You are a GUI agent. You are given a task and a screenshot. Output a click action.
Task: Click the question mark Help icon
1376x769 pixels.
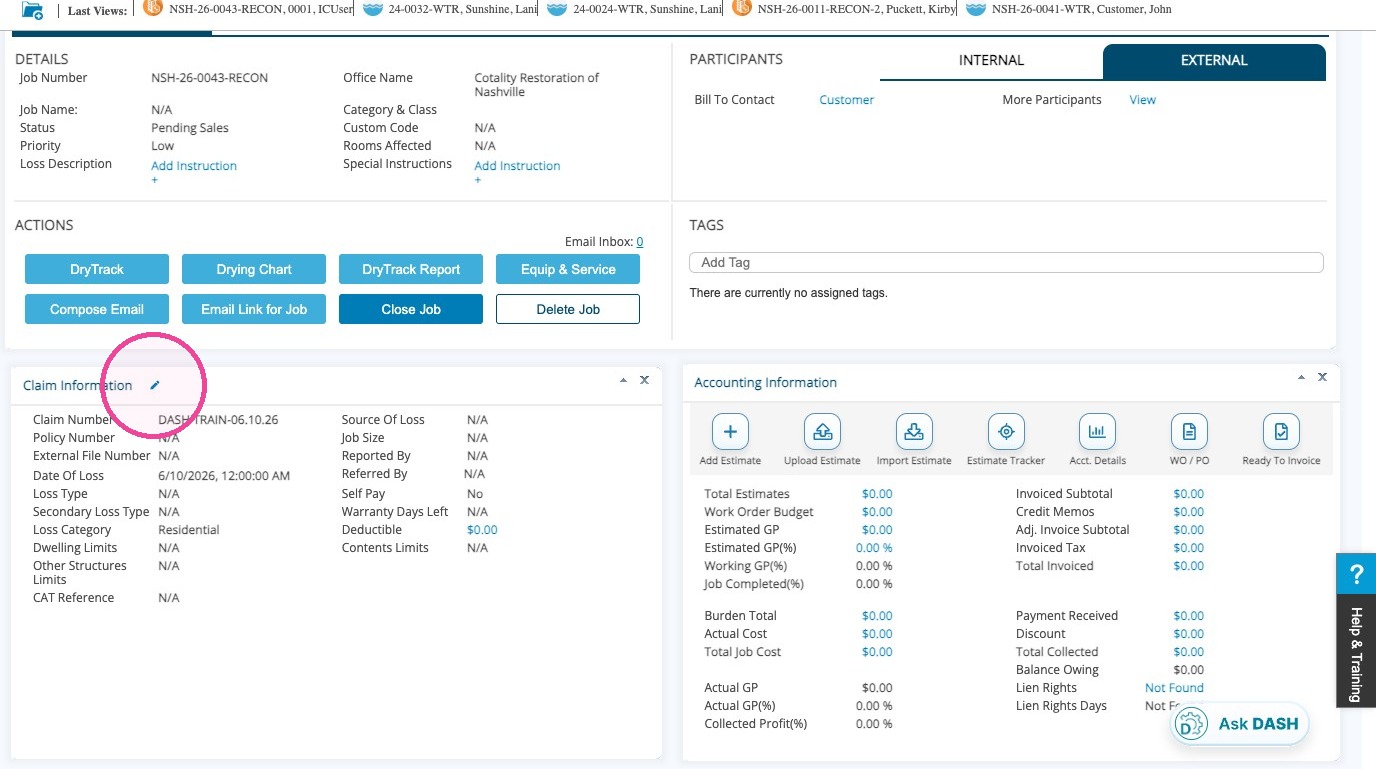tap(1356, 575)
